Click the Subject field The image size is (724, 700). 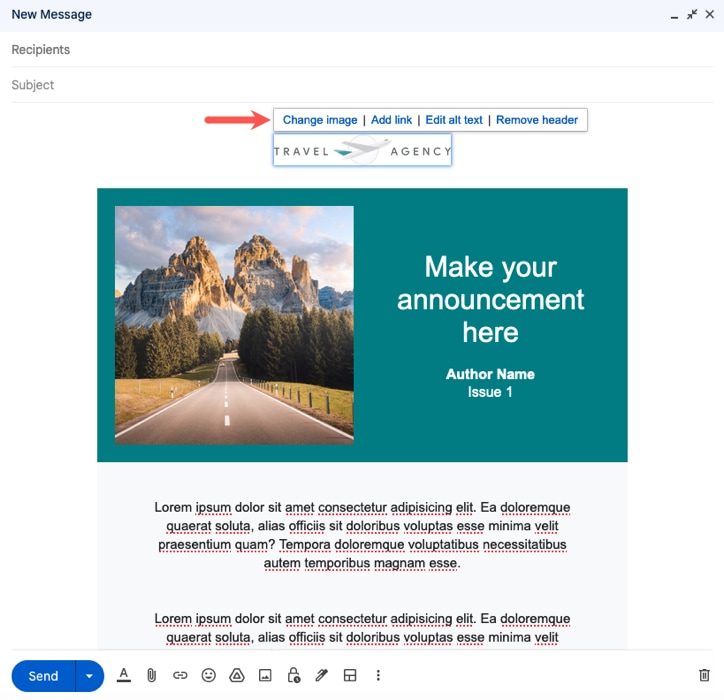click(360, 85)
